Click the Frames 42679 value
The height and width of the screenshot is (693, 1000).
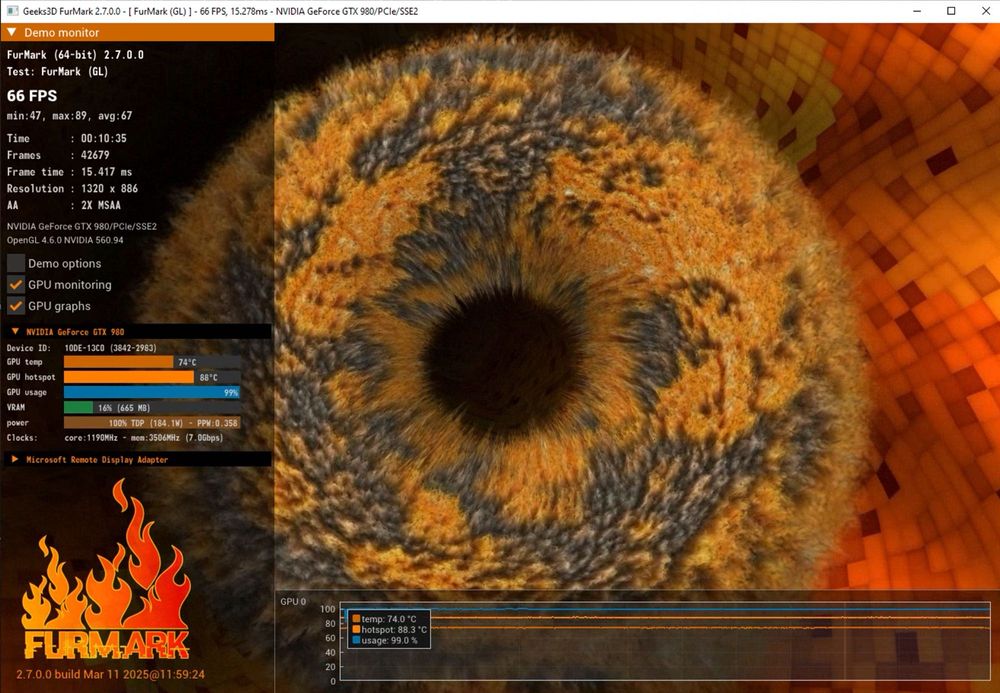click(95, 155)
